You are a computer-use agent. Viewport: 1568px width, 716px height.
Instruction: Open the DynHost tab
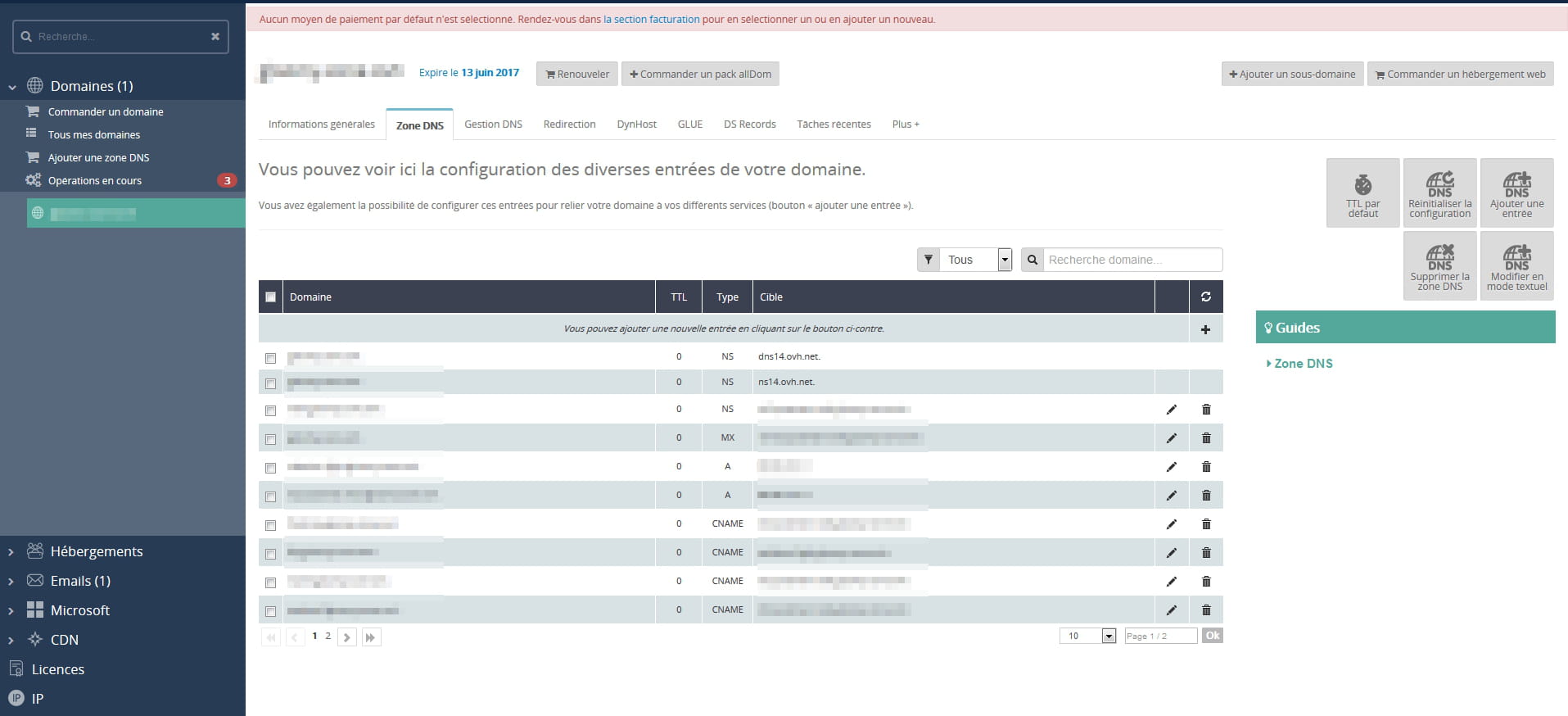point(636,125)
